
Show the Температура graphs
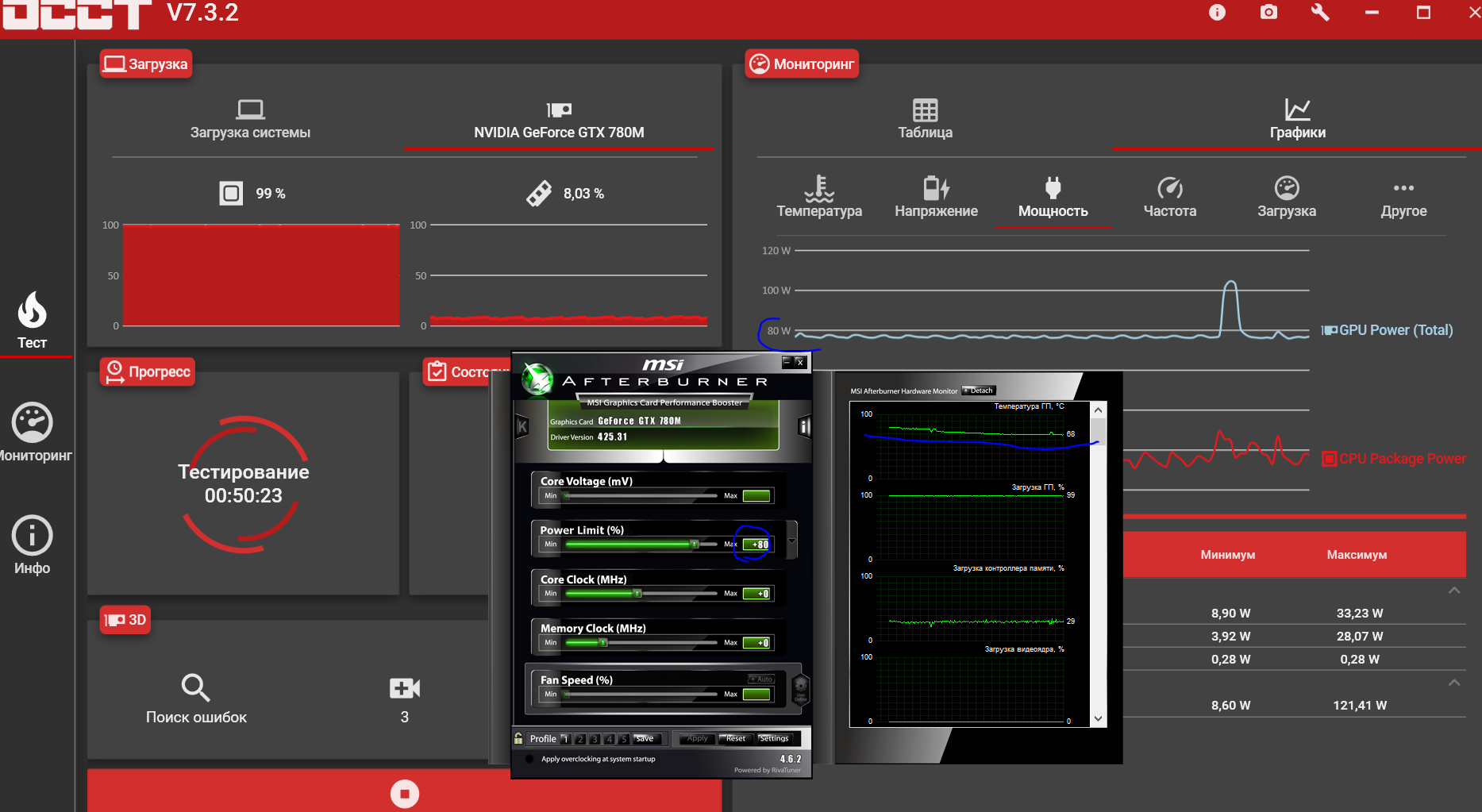[x=819, y=198]
